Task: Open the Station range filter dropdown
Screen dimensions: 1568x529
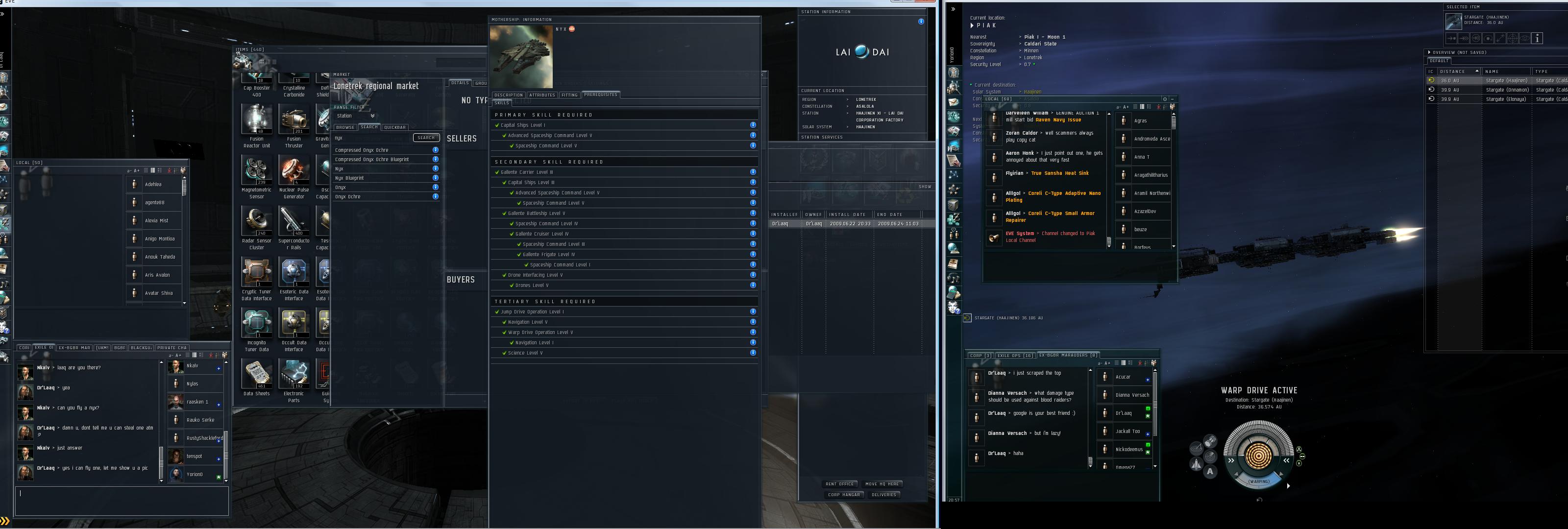Action: [356, 116]
